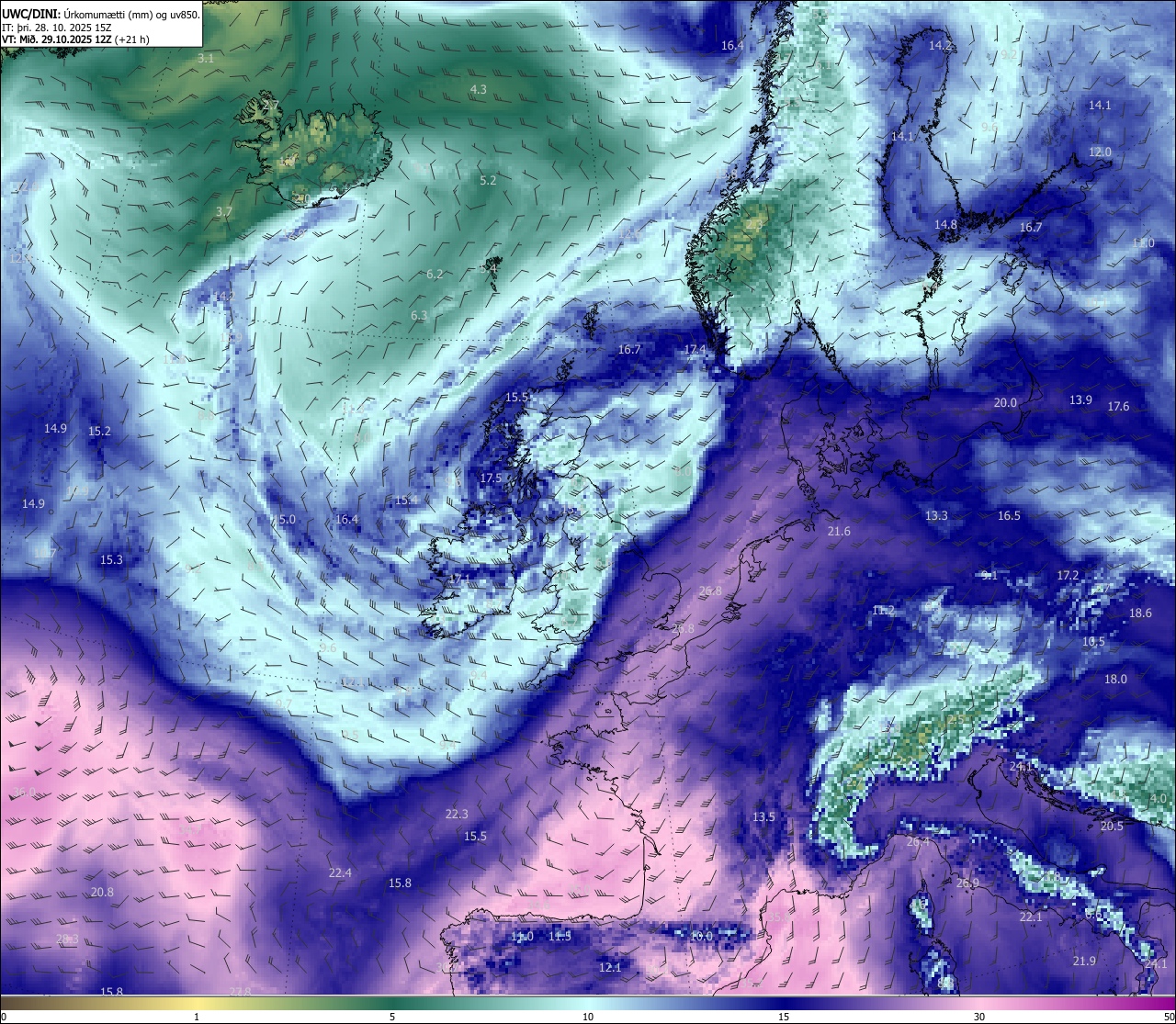Click the 10.0 value over northeast Spain
This screenshot has width=1176, height=1024.
(701, 935)
